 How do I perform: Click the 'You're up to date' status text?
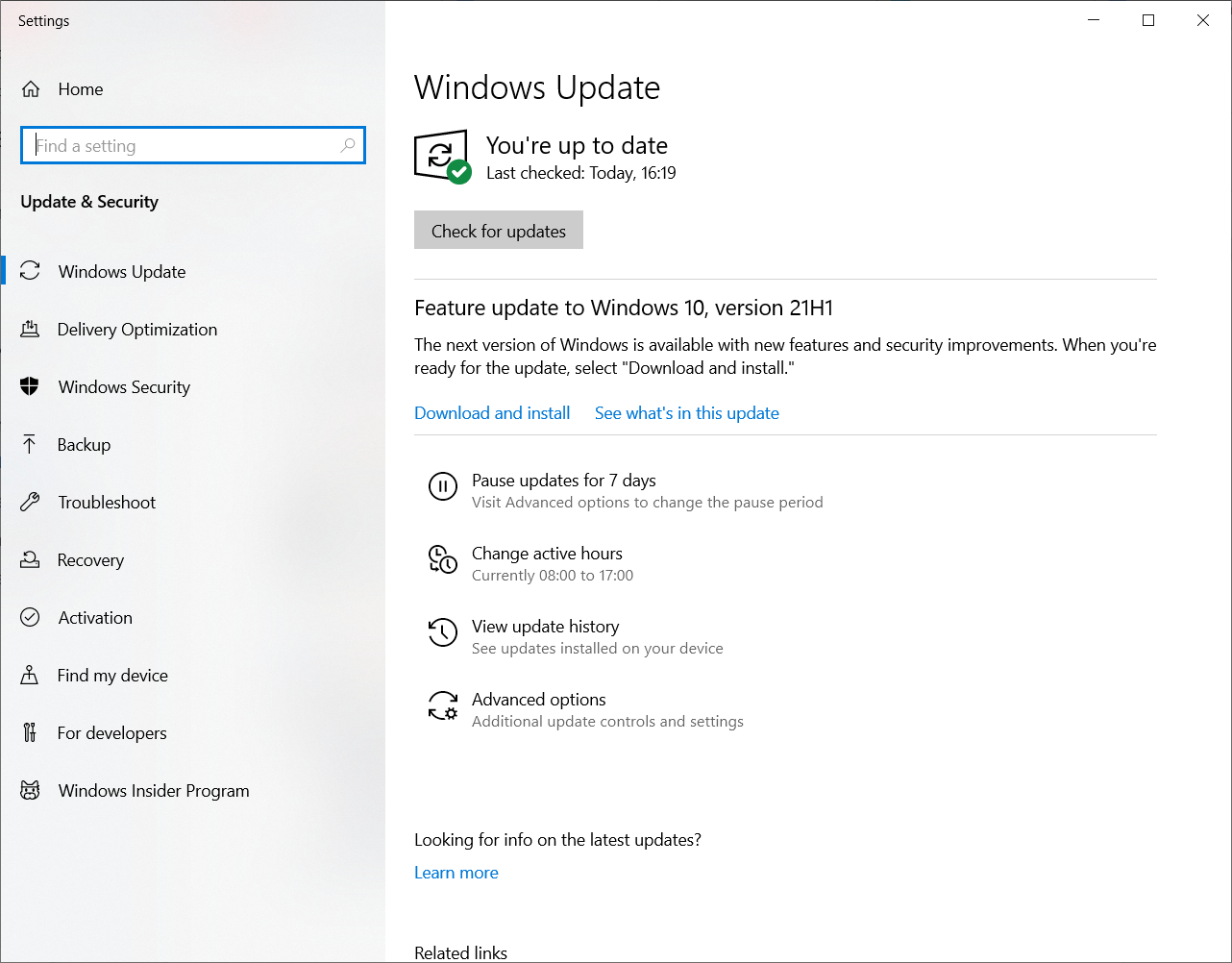577,145
